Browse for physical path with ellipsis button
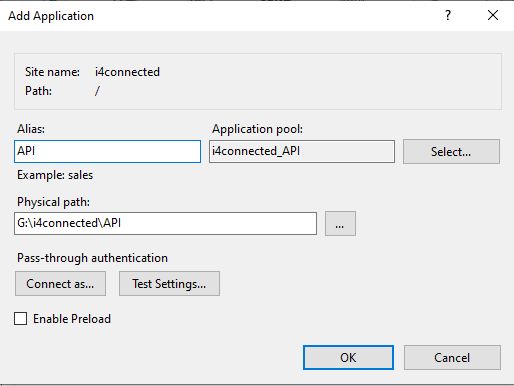The width and height of the screenshot is (514, 386). (x=340, y=223)
